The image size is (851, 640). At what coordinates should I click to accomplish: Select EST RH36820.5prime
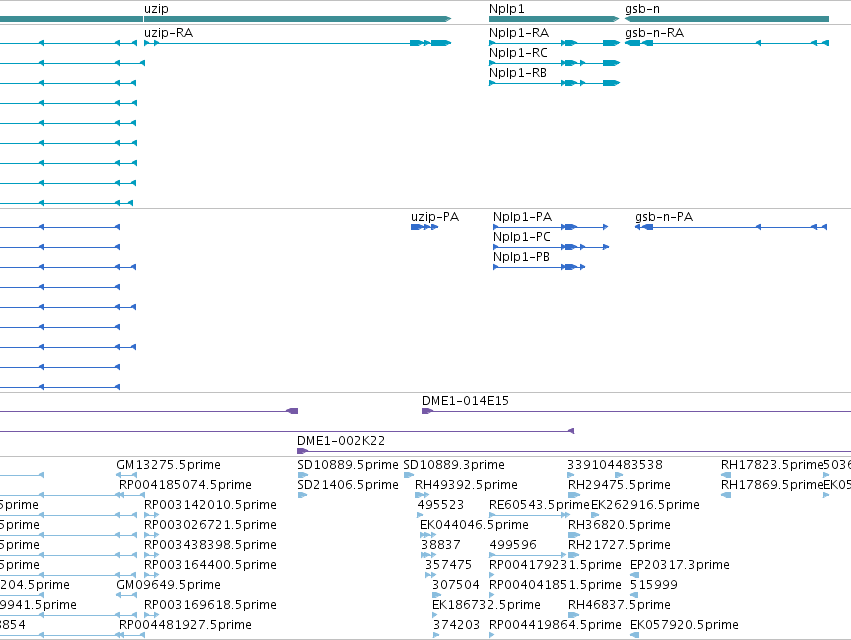619,525
